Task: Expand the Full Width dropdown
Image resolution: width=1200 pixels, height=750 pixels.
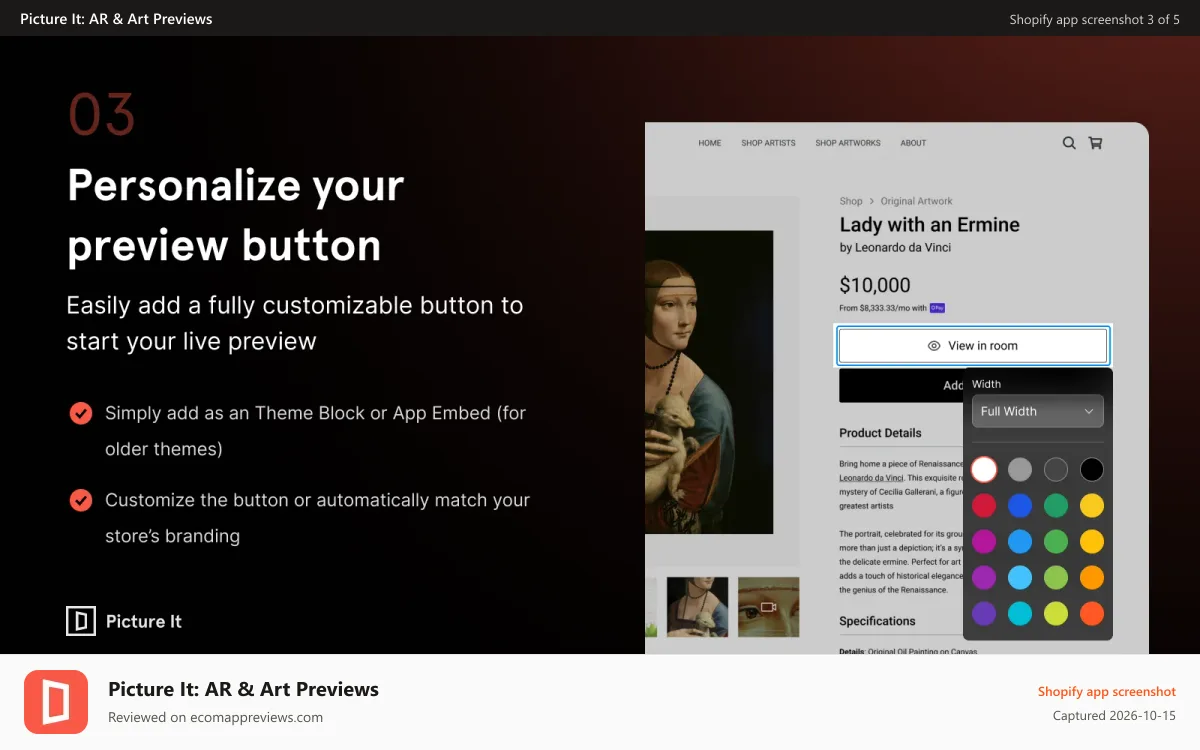Action: pyautogui.click(x=1038, y=411)
